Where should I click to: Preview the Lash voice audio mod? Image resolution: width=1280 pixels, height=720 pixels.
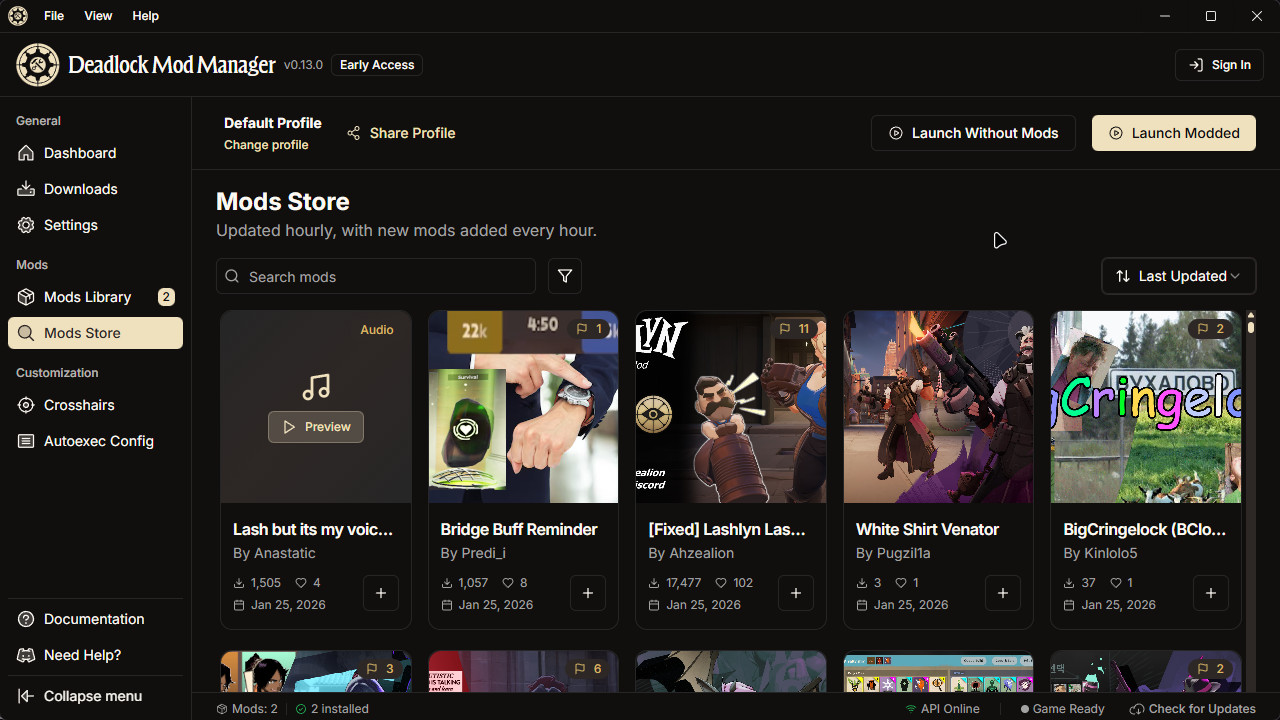click(x=315, y=426)
